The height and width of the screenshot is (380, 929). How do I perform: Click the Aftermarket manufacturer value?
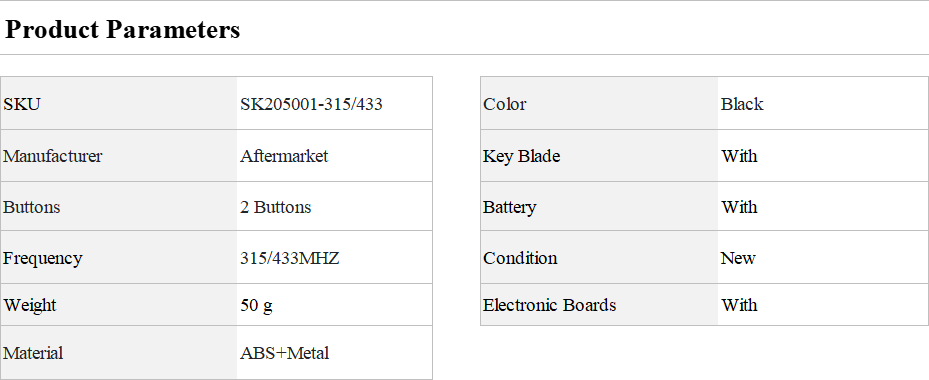pyautogui.click(x=284, y=156)
